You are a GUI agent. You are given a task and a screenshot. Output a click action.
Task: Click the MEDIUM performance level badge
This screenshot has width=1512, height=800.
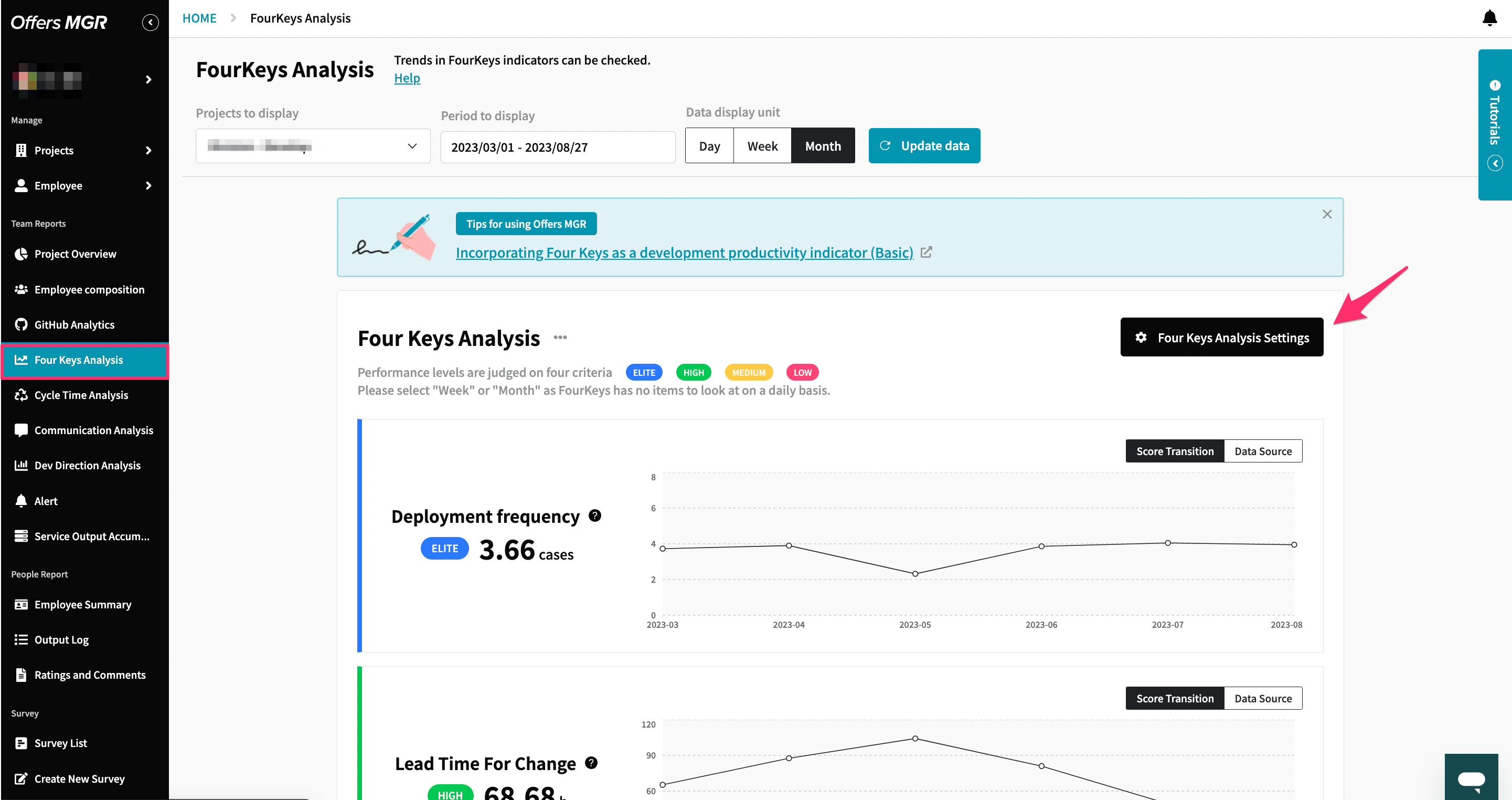point(748,372)
